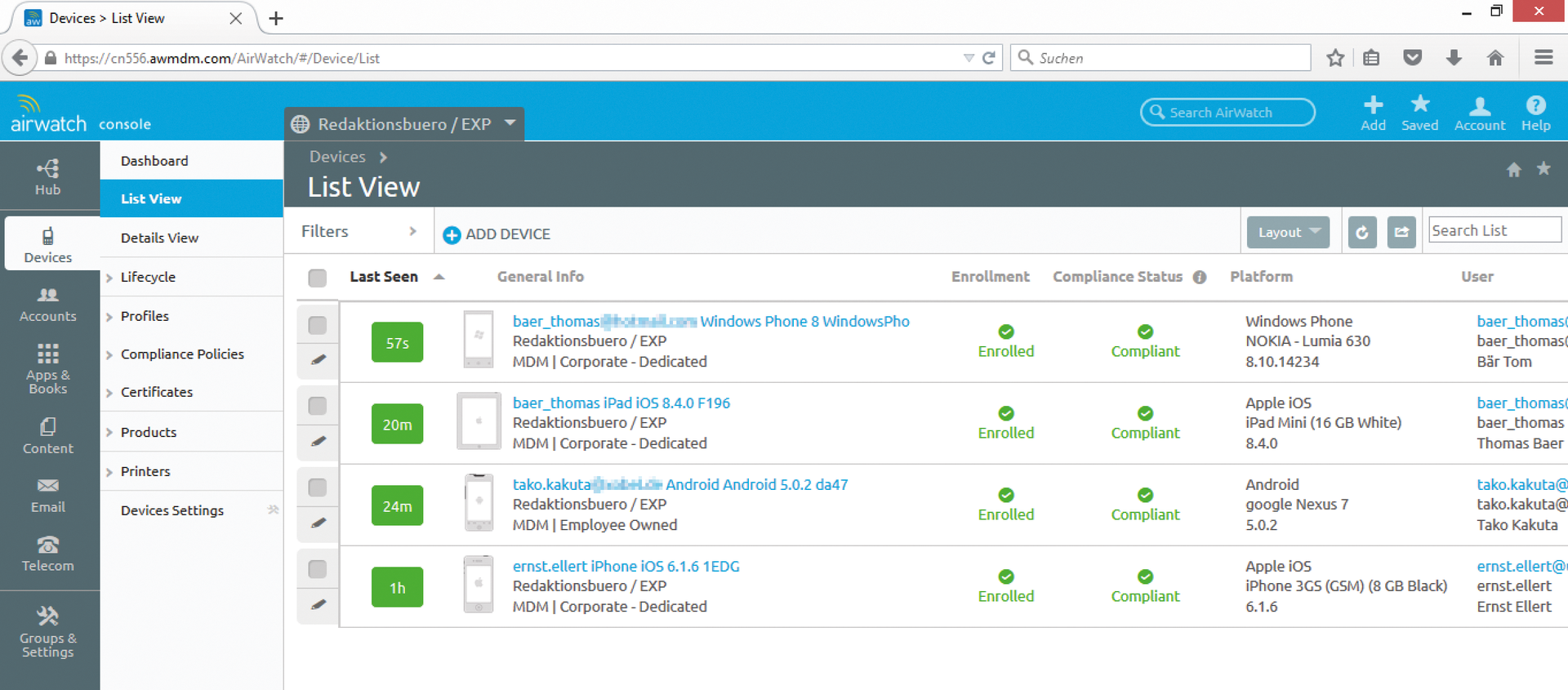This screenshot has width=1568, height=690.
Task: Open Saved star in AirWatch header
Action: click(1420, 113)
